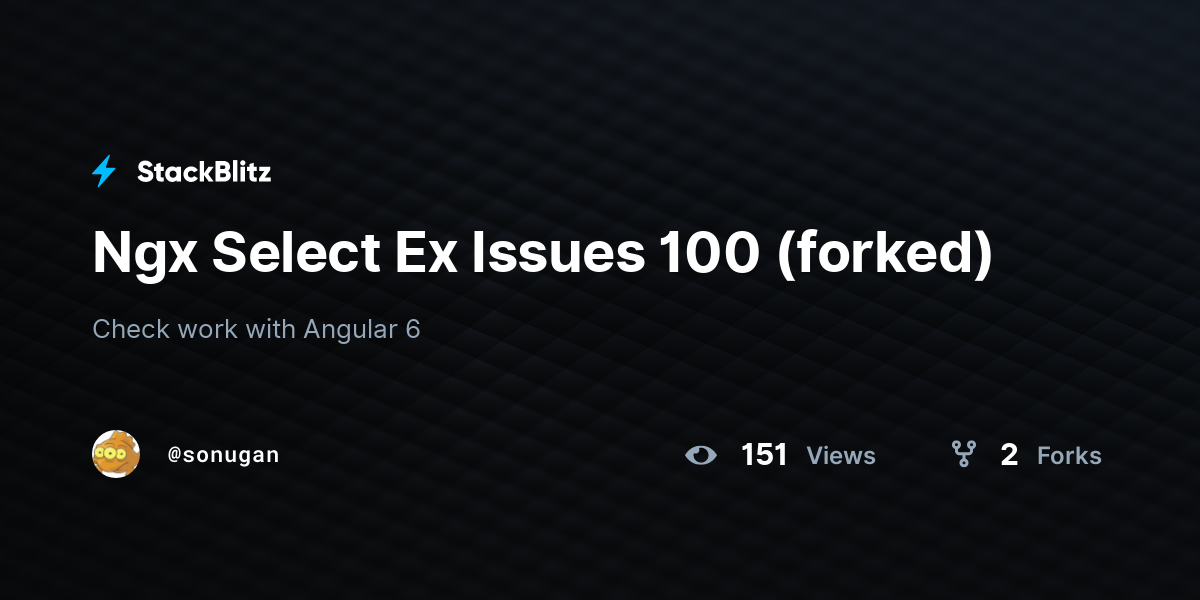1200x600 pixels.
Task: Click the number 100 in the title
Action: tap(709, 253)
